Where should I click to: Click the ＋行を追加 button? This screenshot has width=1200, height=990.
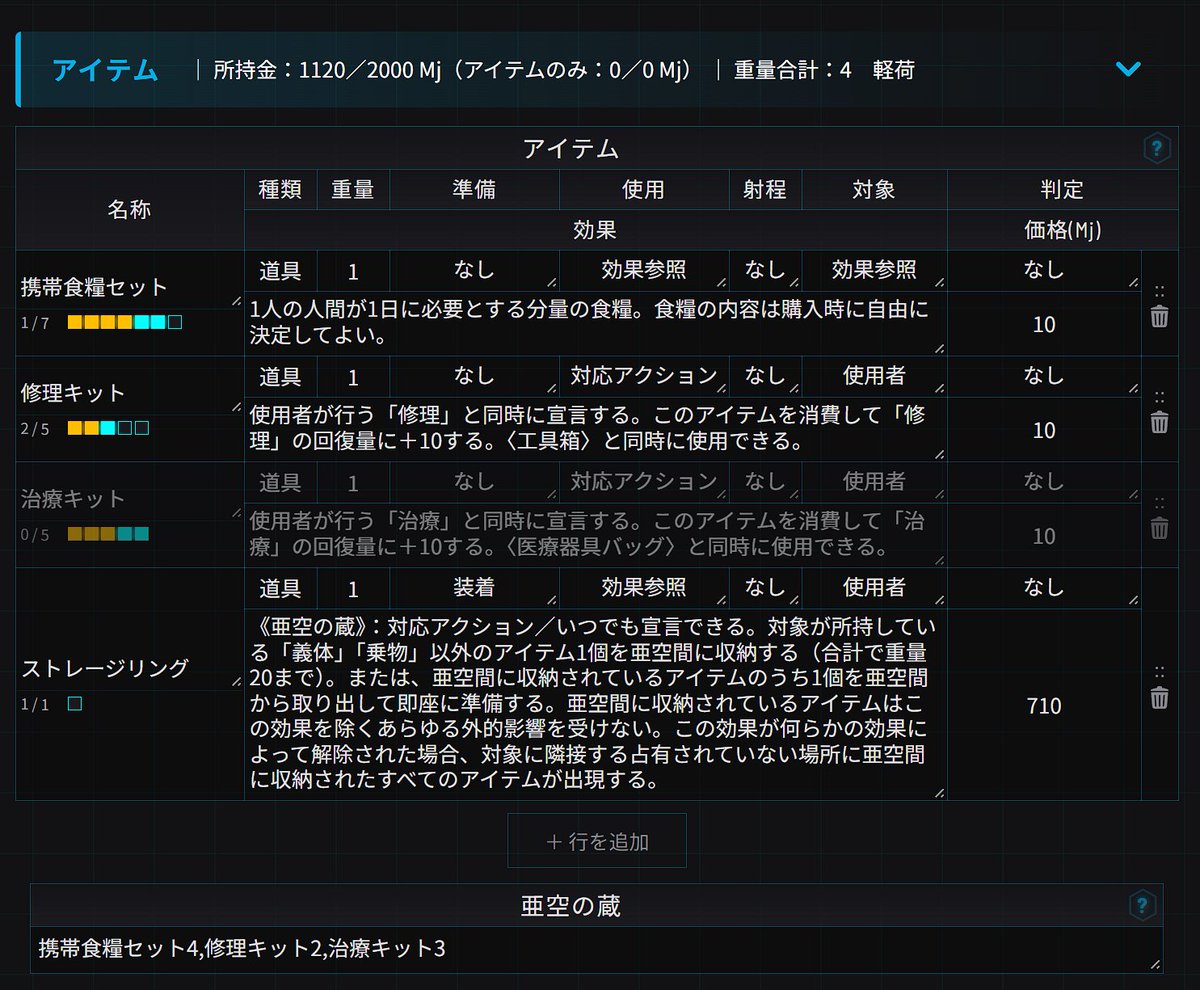pos(597,841)
